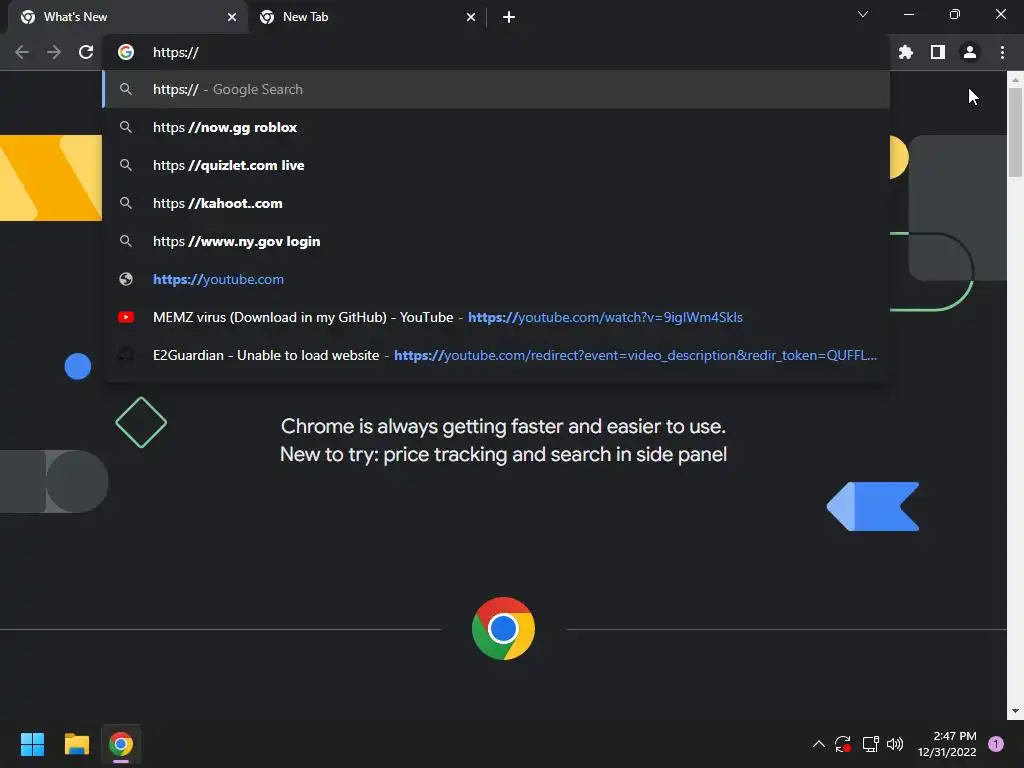Screen dimensions: 1024x768
Task: Open the MEMZ virus YouTube suggestion
Action: (x=496, y=317)
